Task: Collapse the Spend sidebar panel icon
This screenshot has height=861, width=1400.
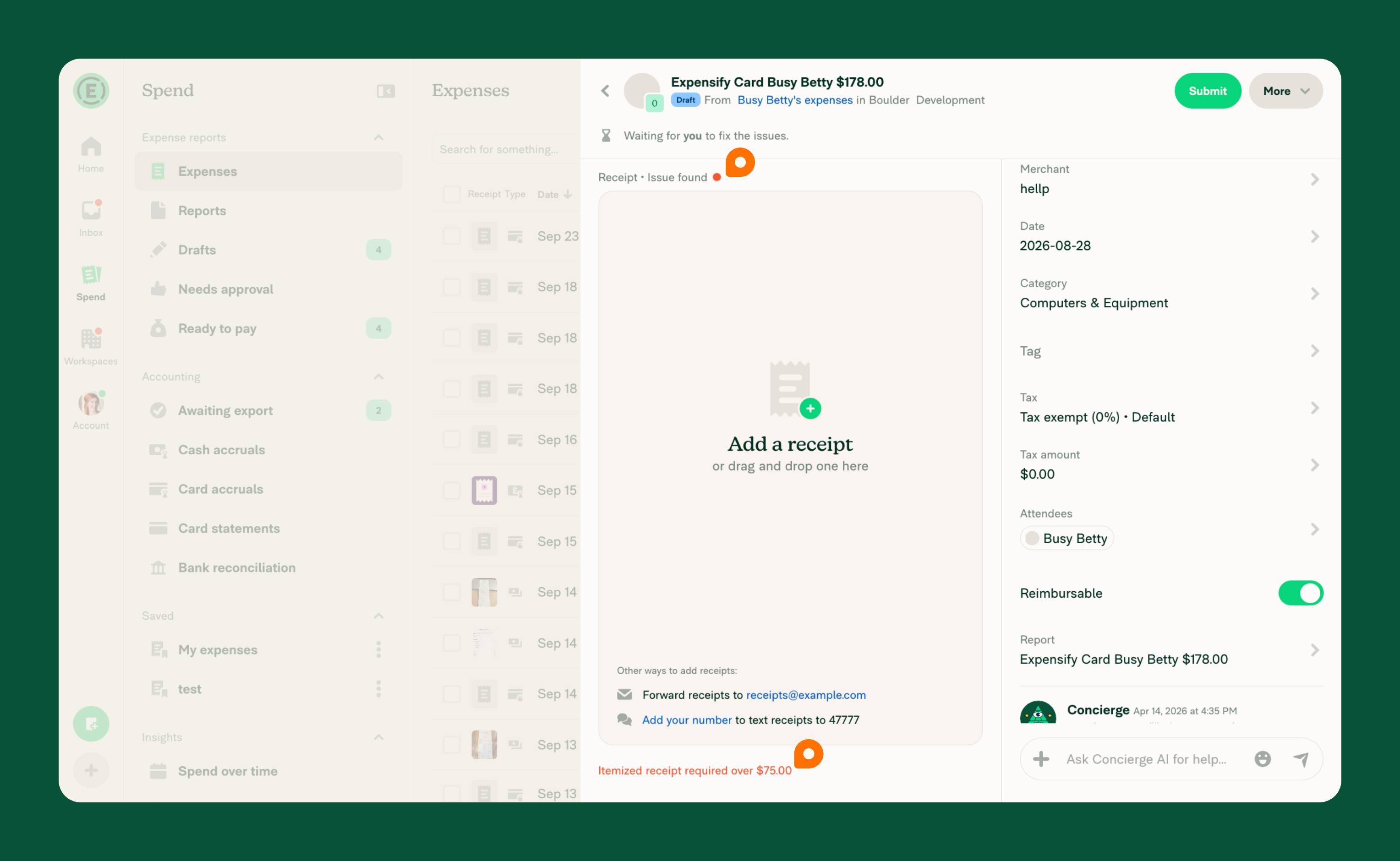Action: click(386, 91)
